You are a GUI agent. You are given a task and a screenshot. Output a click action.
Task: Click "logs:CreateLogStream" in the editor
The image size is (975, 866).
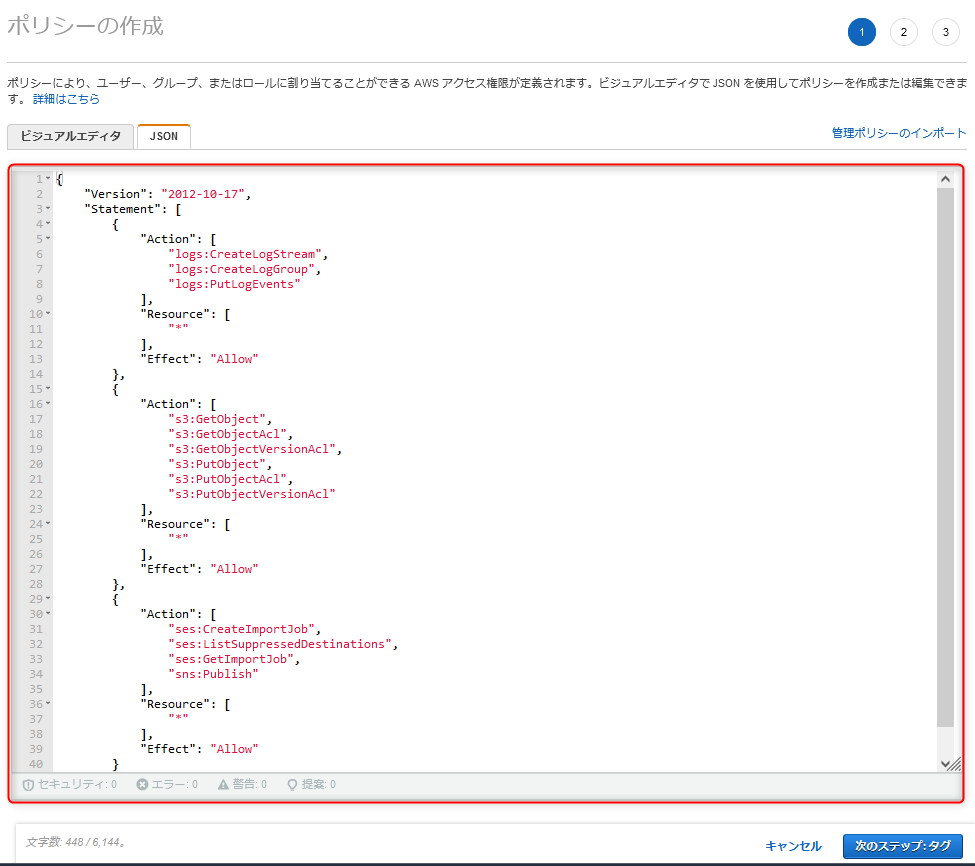pos(244,254)
